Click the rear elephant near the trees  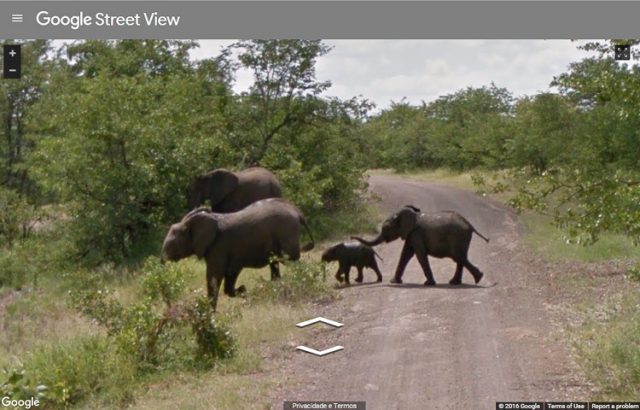pos(237,188)
